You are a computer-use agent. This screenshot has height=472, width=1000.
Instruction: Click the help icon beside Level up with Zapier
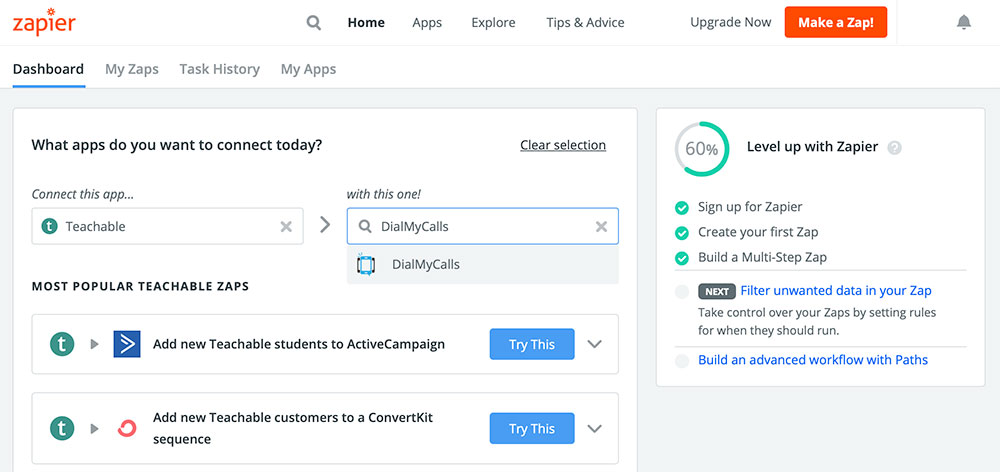[894, 147]
